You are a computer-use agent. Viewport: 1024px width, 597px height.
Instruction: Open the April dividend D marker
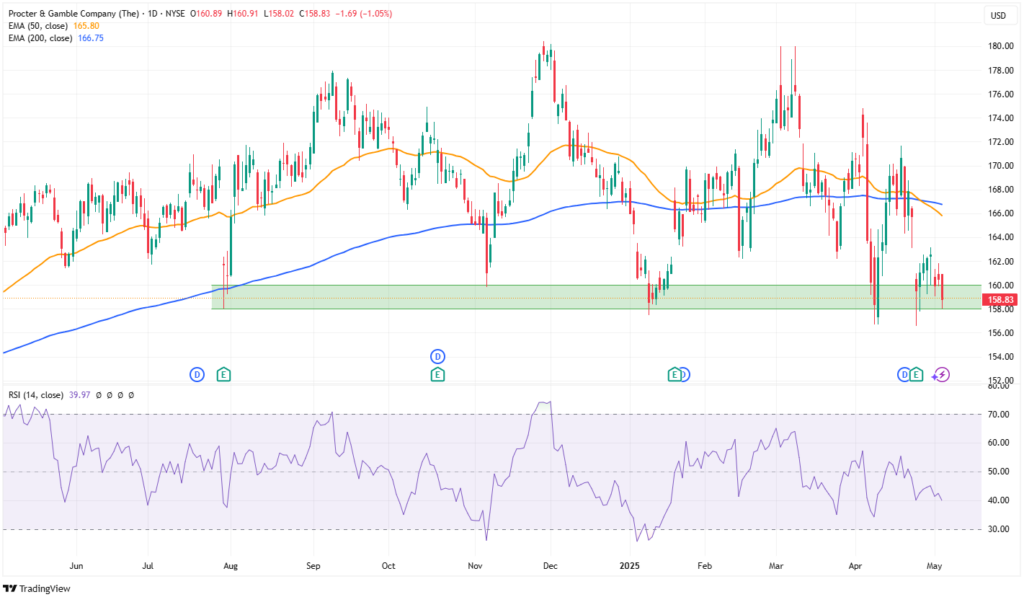pos(904,374)
